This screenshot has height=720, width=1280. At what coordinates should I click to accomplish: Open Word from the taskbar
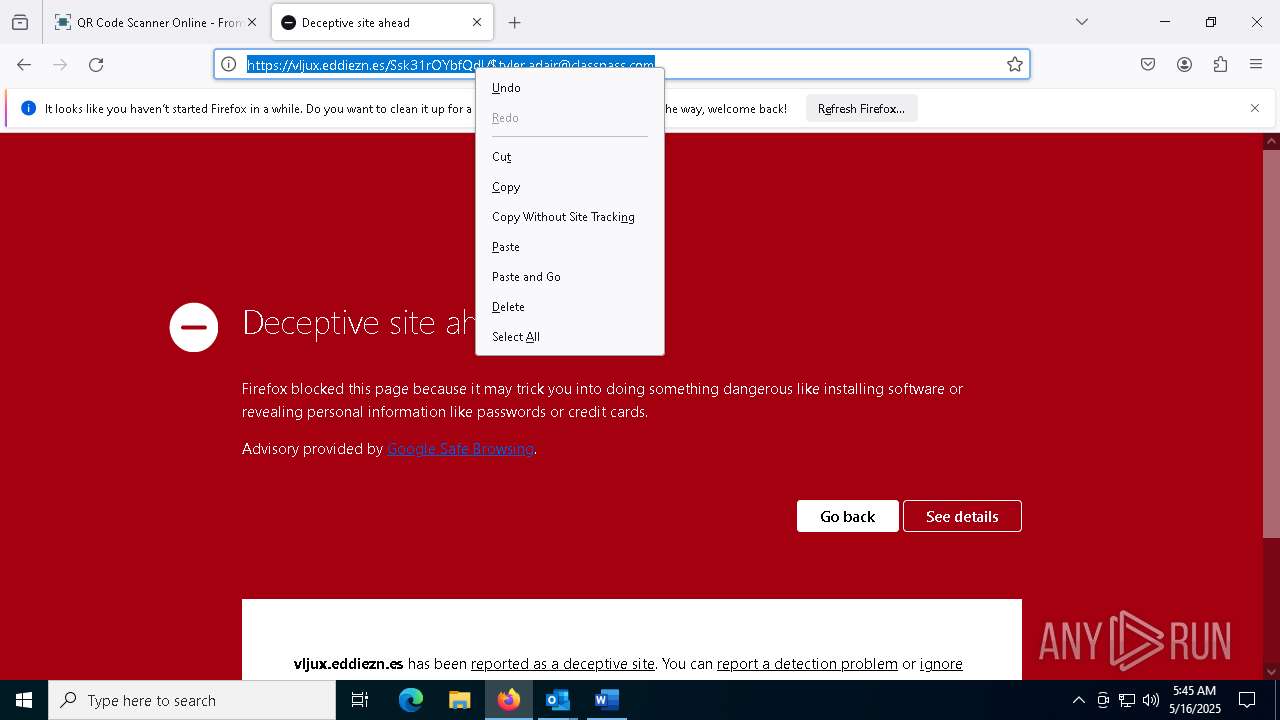[x=606, y=700]
